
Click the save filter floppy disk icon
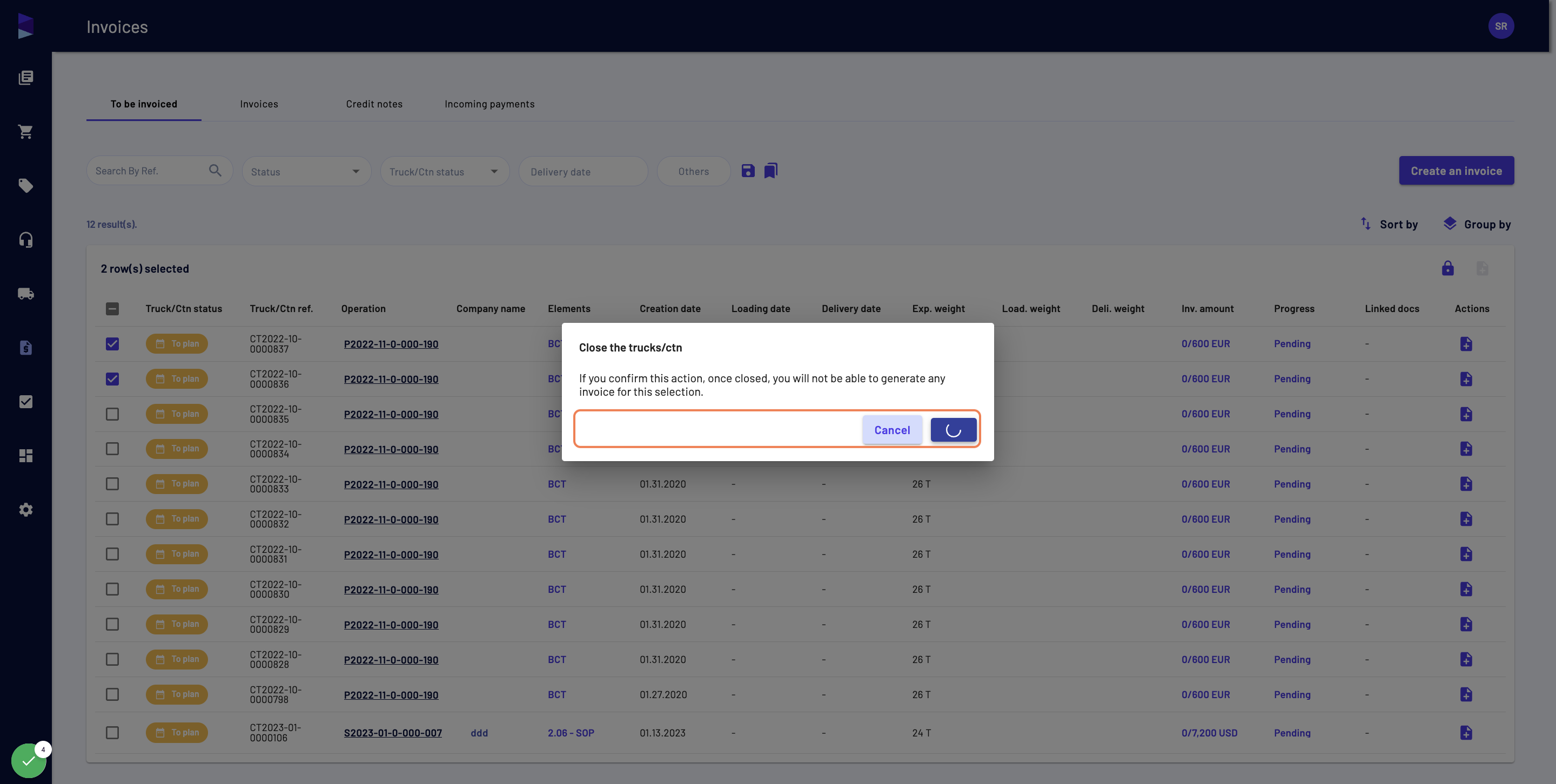(748, 171)
